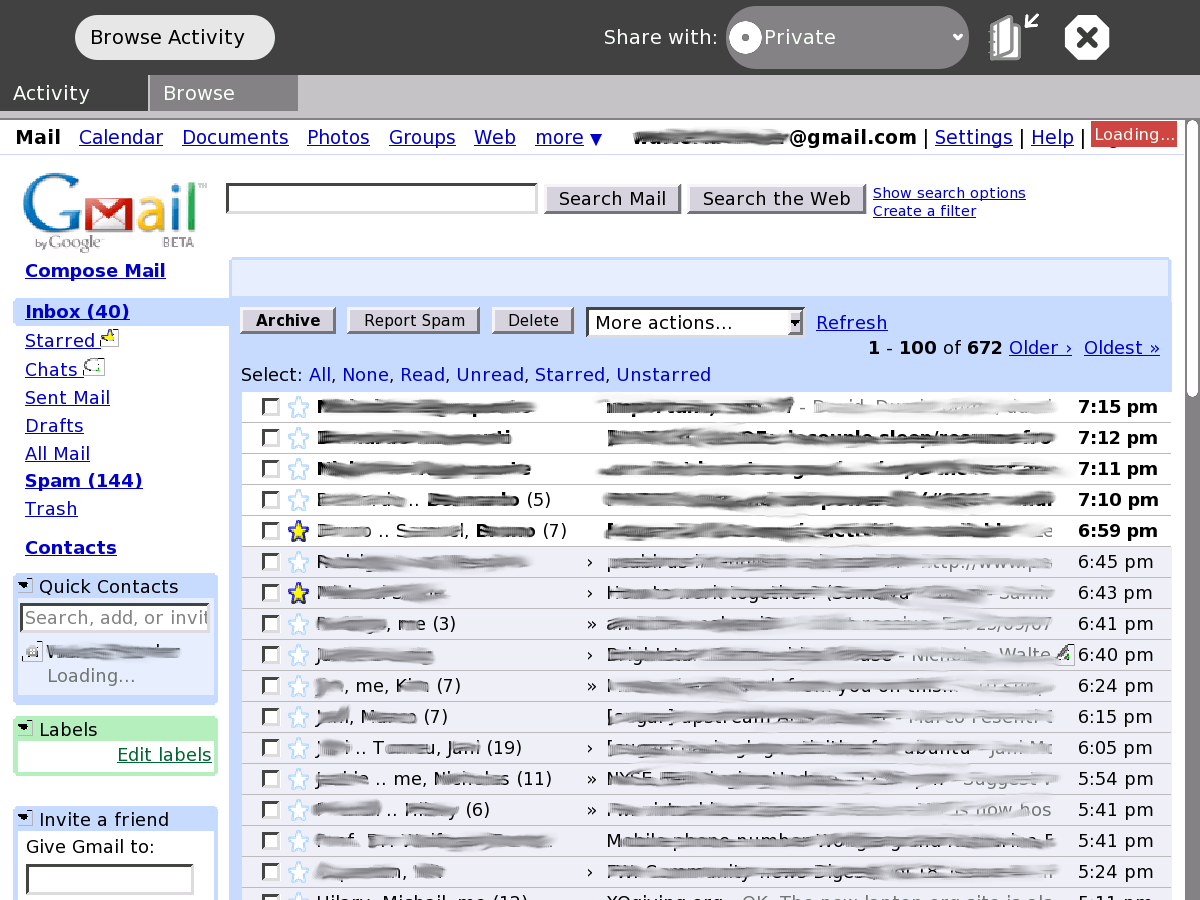The width and height of the screenshot is (1200, 900).
Task: Collapse the Quick Contacts section
Action: click(x=25, y=586)
